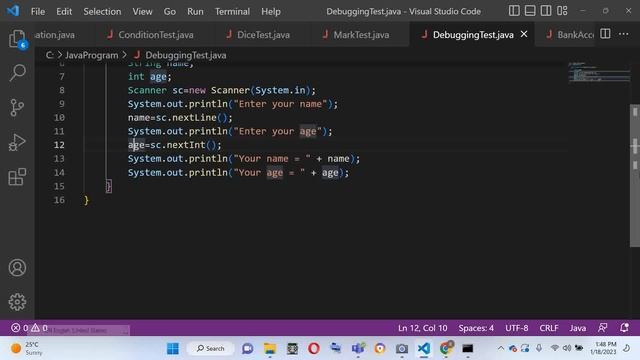Open File Explorer from taskbar
Image resolution: width=640 pixels, height=360 pixels.
coord(270,349)
